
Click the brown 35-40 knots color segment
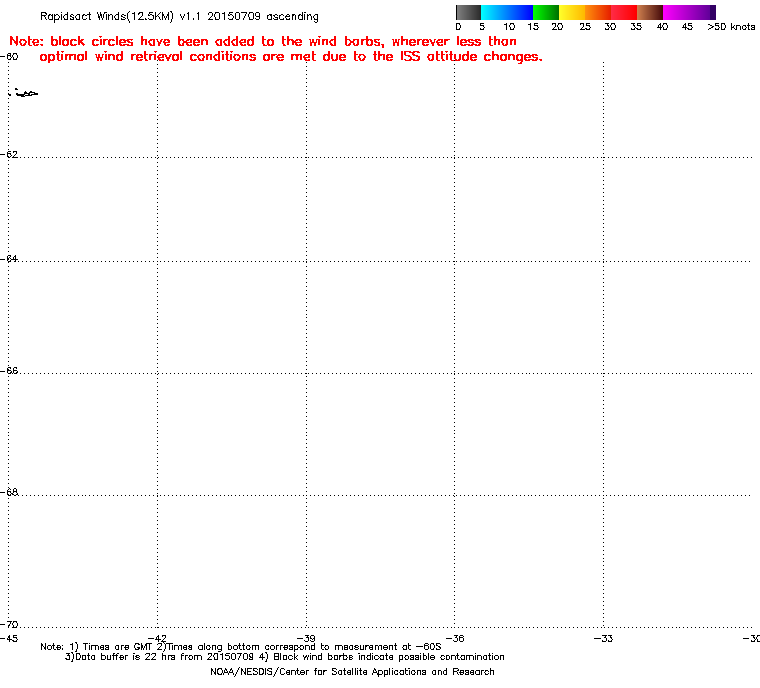[x=650, y=12]
